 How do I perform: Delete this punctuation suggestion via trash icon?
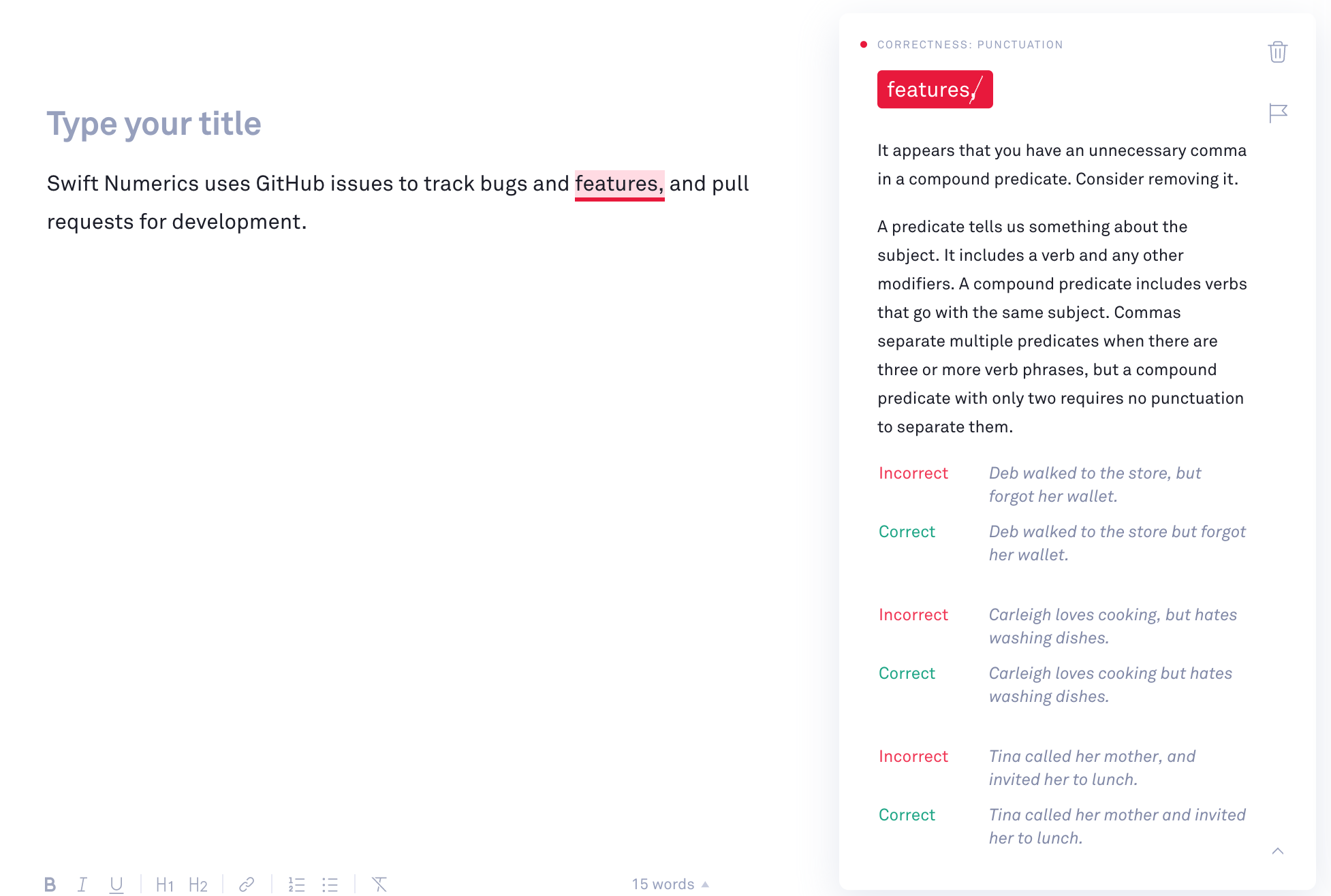1278,52
